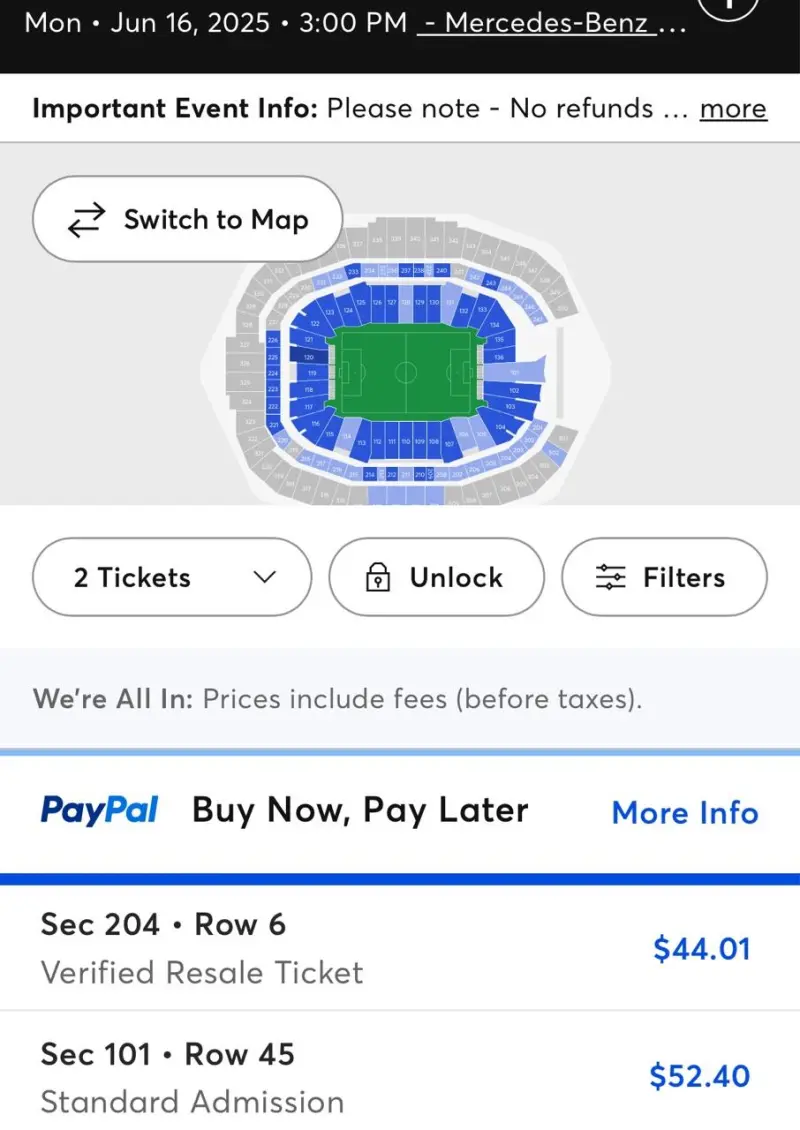Select the Sec 204 Row 6 listing

[400, 948]
